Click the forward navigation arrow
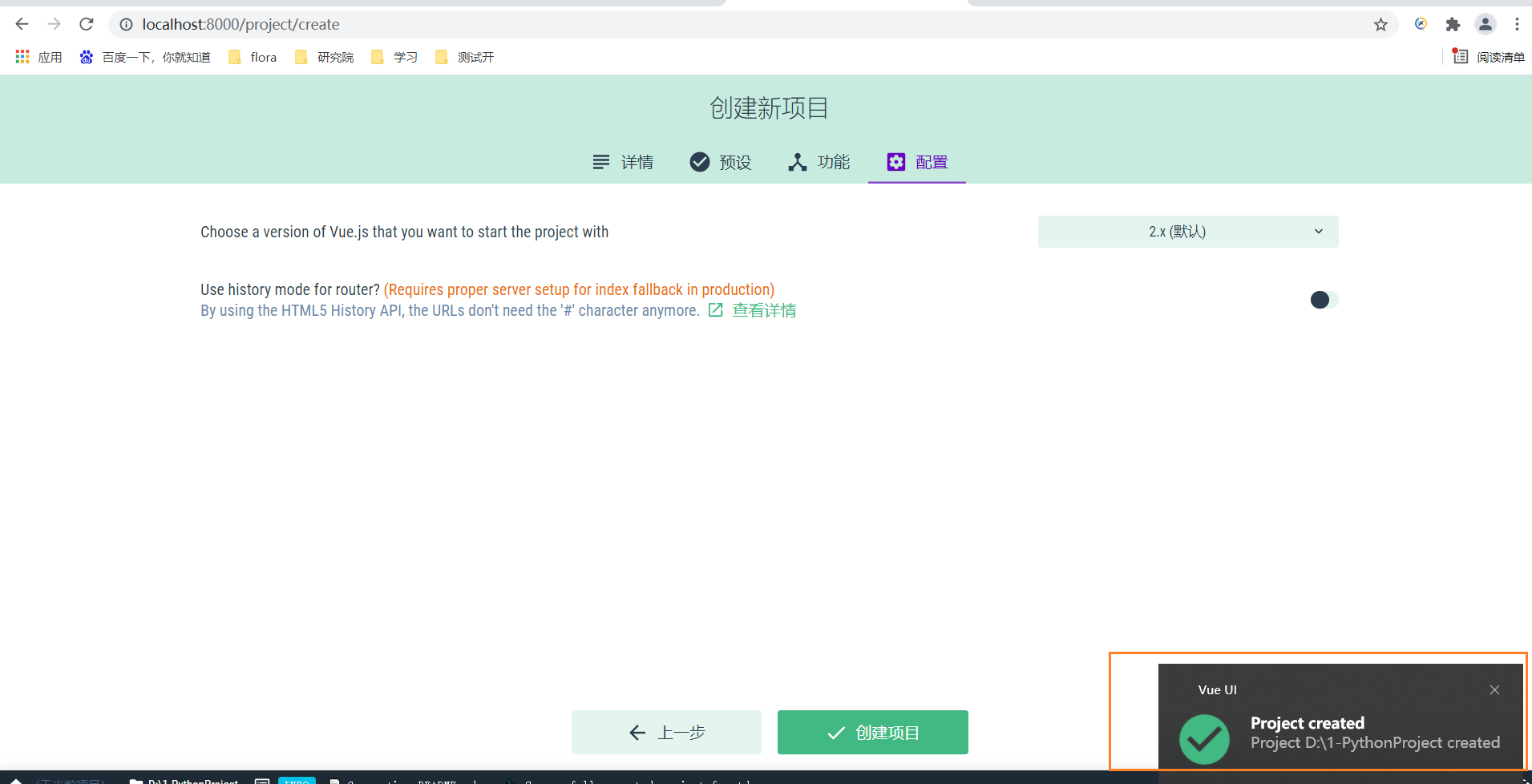Viewport: 1532px width, 784px height. [55, 24]
